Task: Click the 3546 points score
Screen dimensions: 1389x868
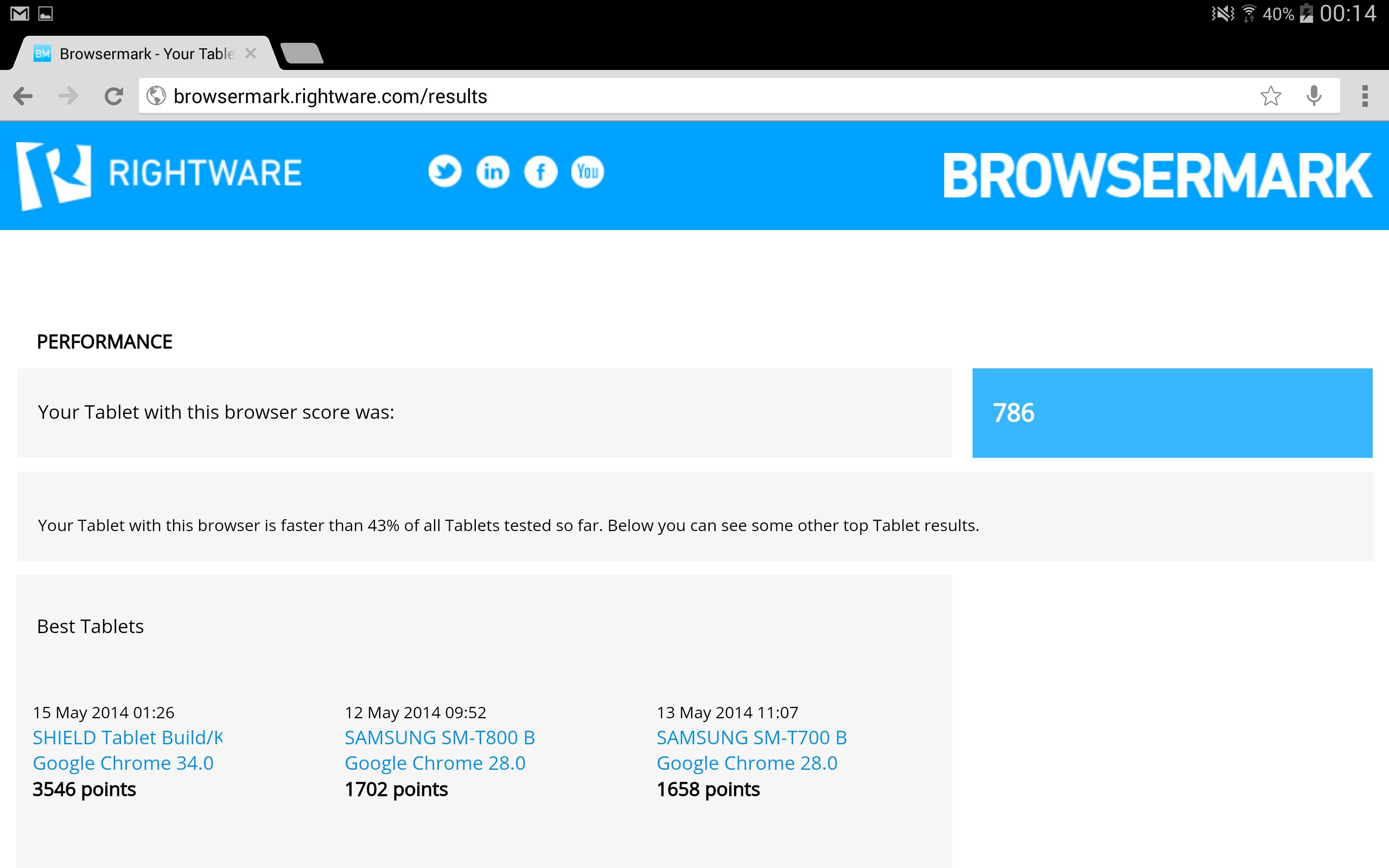Action: [84, 789]
